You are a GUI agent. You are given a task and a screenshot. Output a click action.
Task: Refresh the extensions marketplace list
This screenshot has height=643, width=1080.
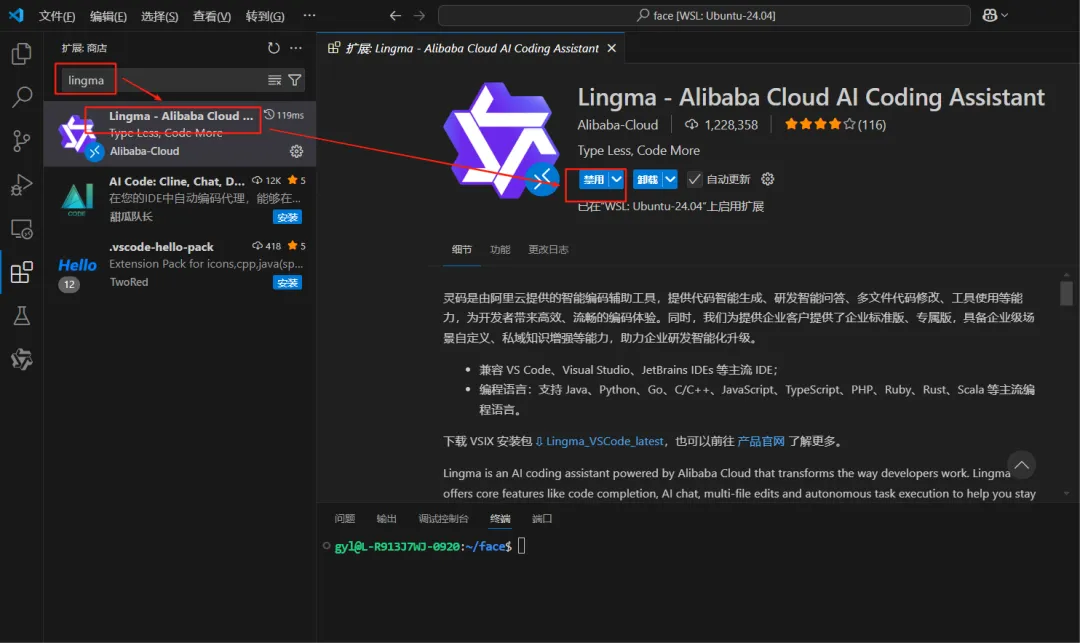tap(273, 48)
